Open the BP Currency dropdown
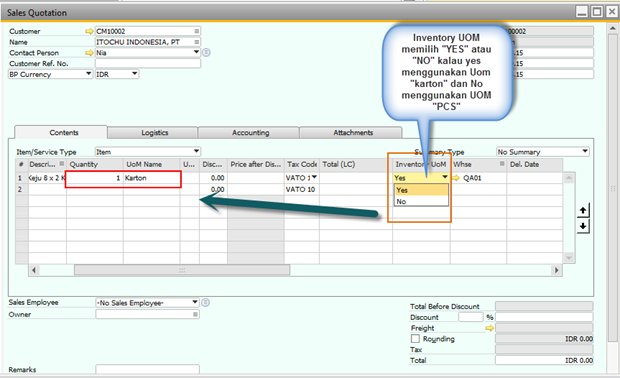 click(89, 74)
